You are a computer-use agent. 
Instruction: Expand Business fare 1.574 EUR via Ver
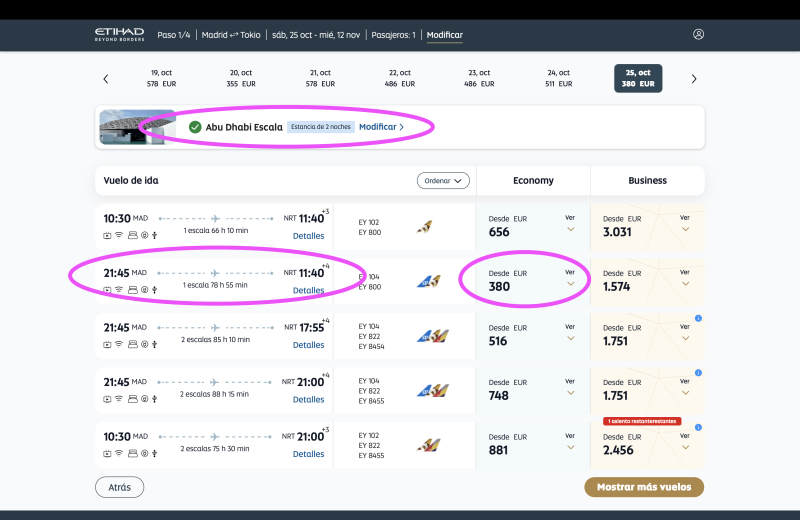[x=685, y=278]
